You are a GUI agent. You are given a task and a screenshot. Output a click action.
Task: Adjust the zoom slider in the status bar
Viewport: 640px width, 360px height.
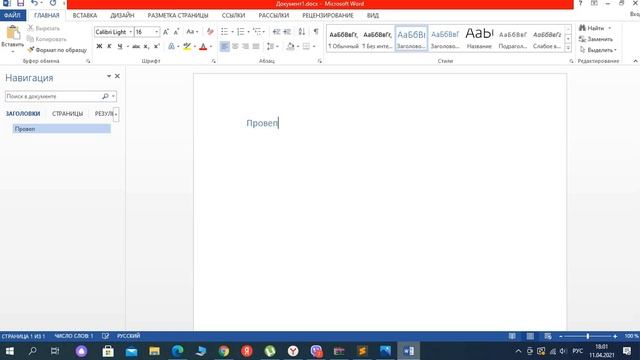click(x=588, y=336)
